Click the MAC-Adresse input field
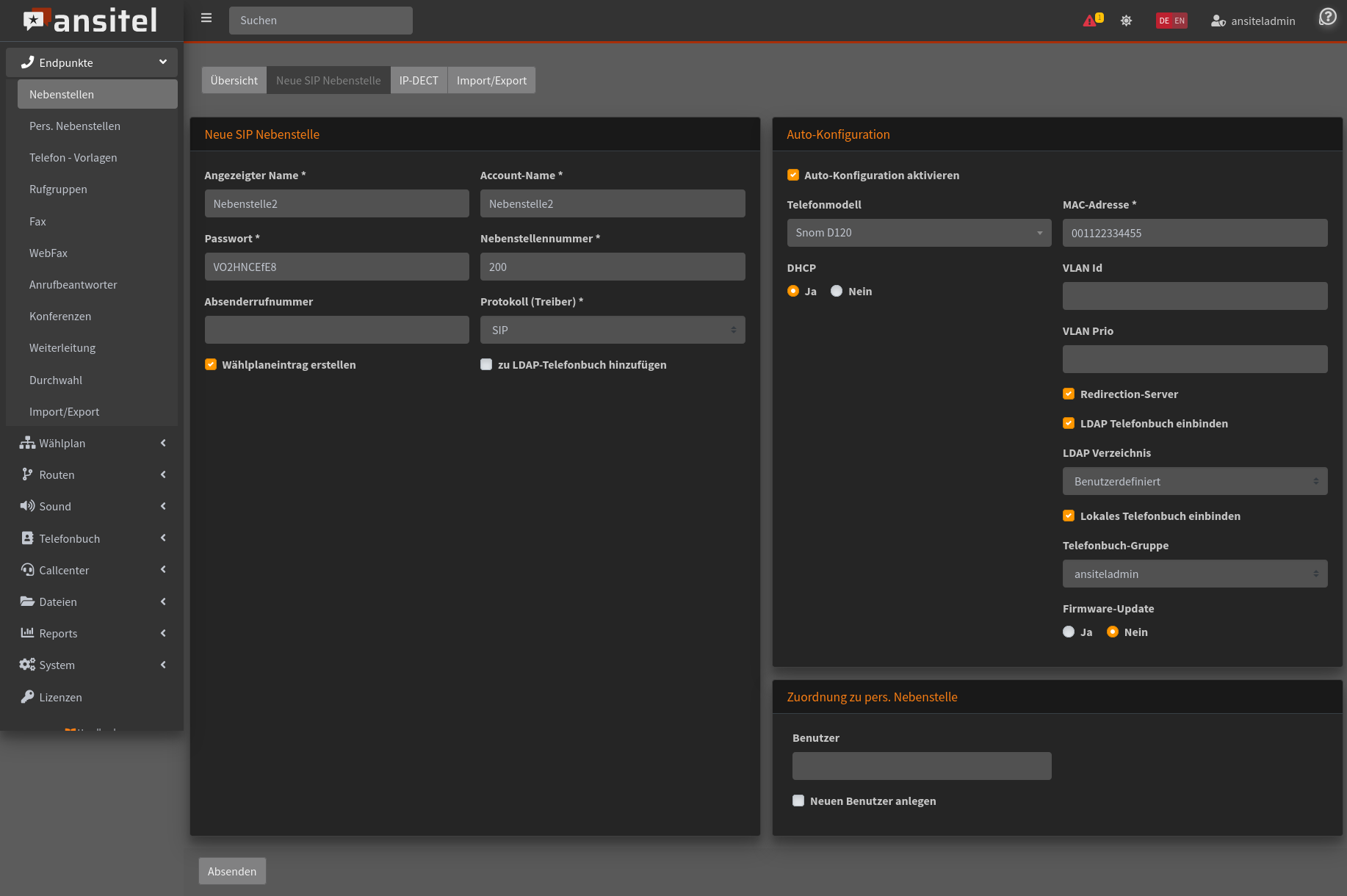Screen dimensions: 1347x896 1194,233
